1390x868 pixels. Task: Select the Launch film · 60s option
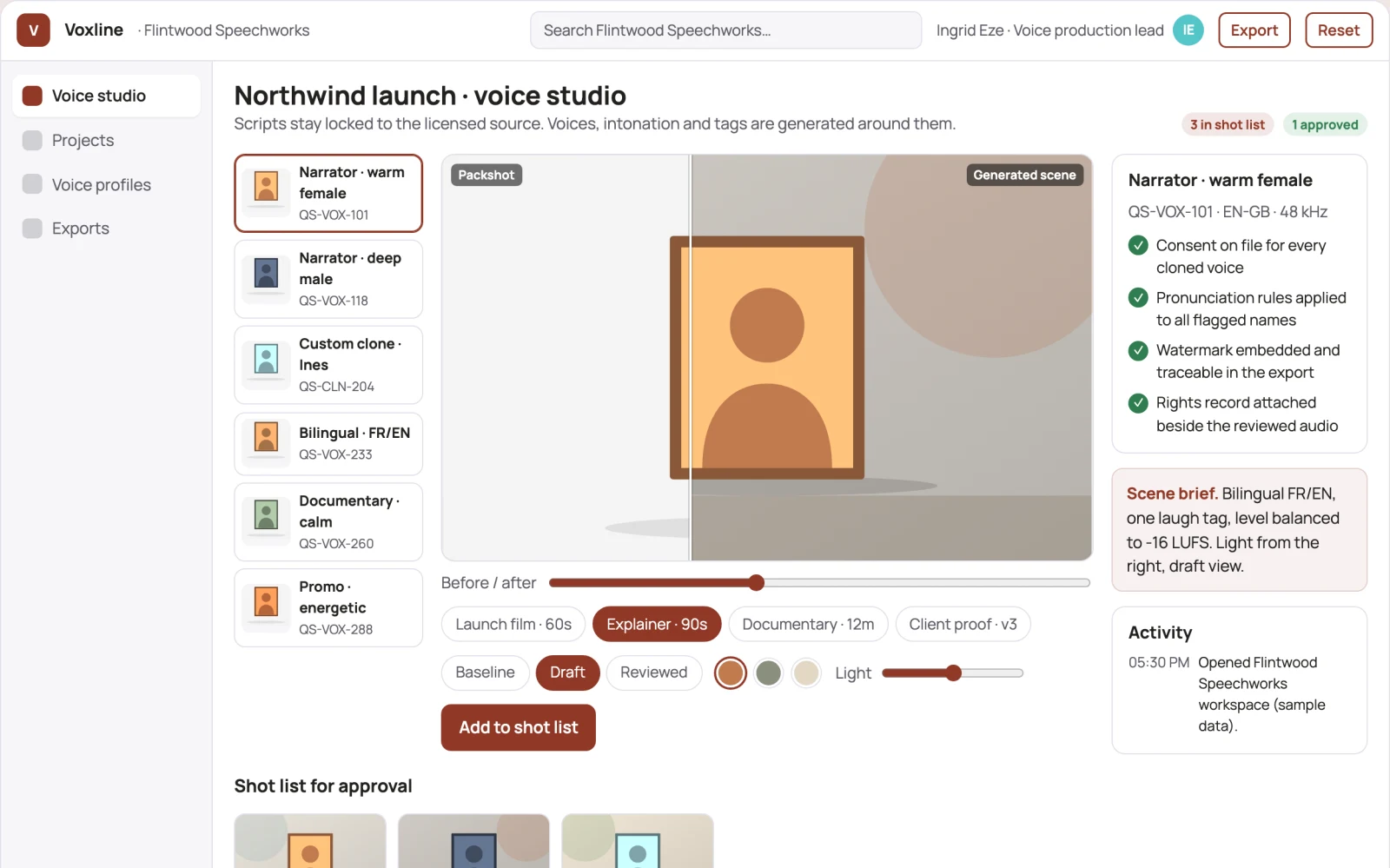(513, 624)
